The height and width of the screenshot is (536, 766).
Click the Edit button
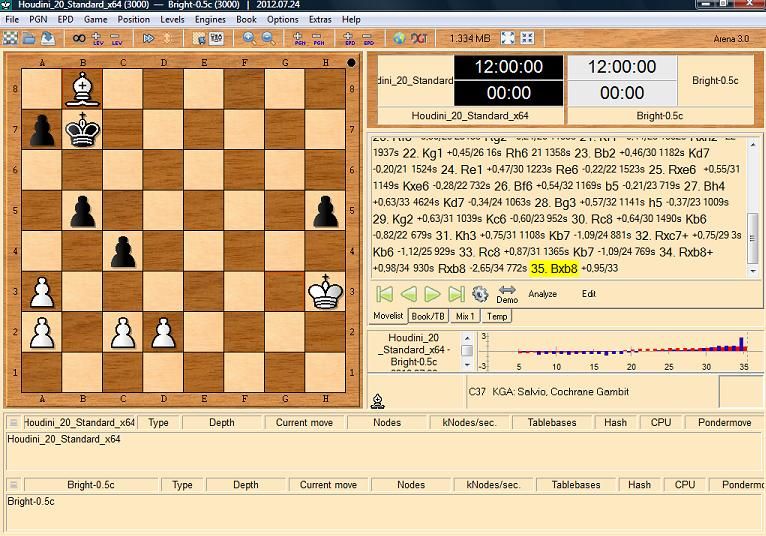pyautogui.click(x=589, y=294)
